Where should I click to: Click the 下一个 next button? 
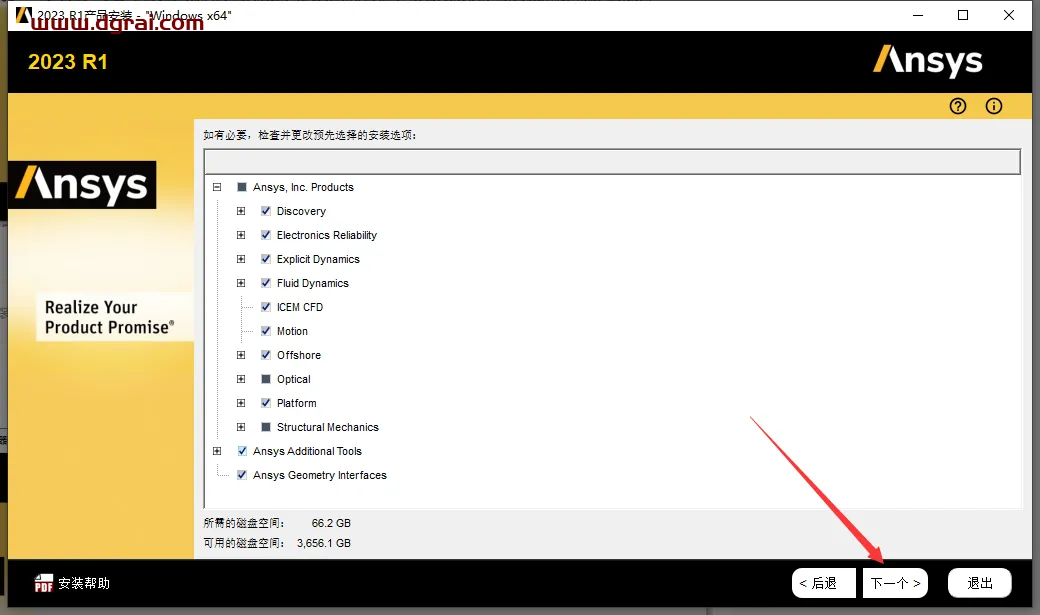tap(895, 583)
